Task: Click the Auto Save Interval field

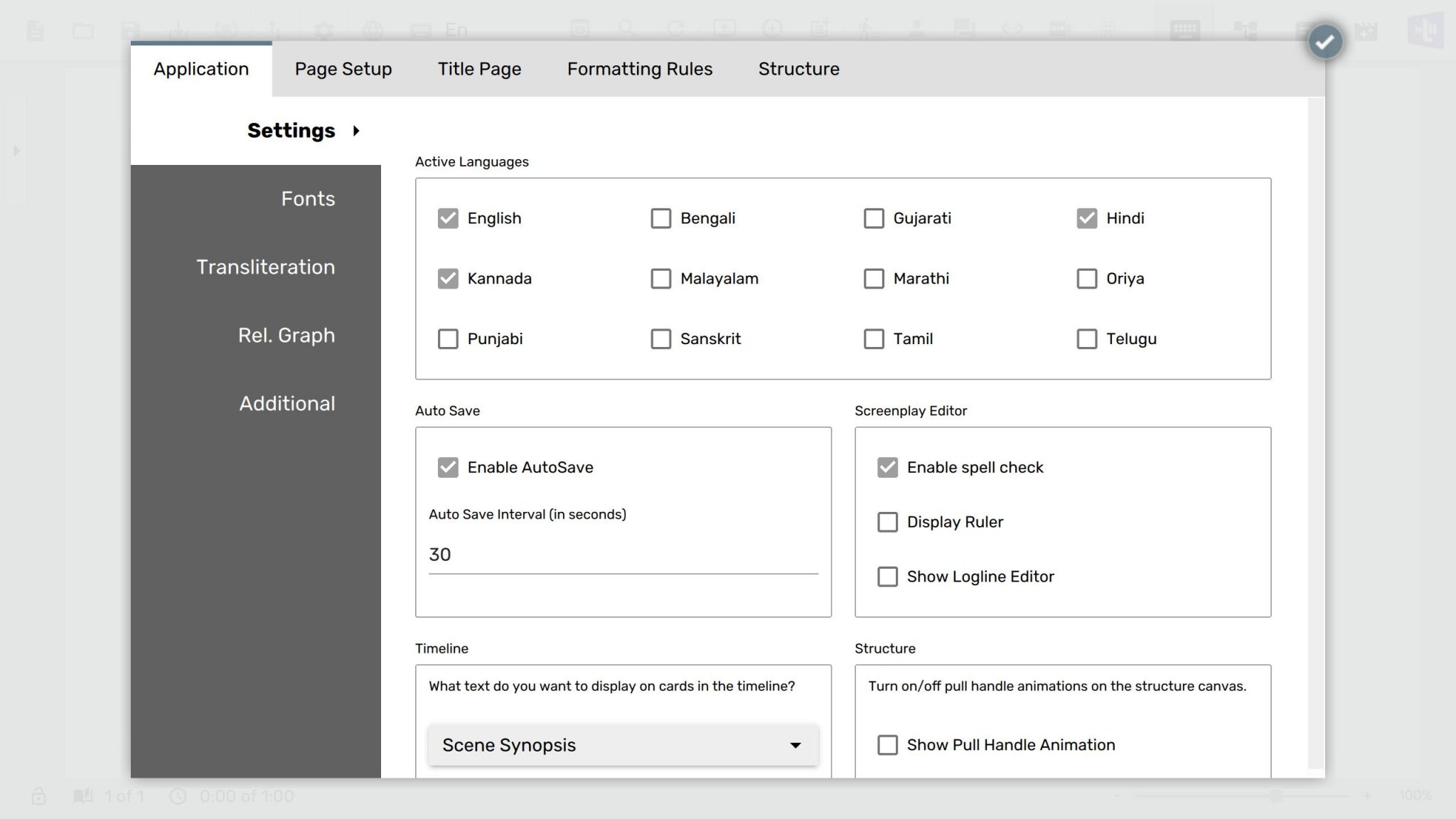Action: click(623, 555)
